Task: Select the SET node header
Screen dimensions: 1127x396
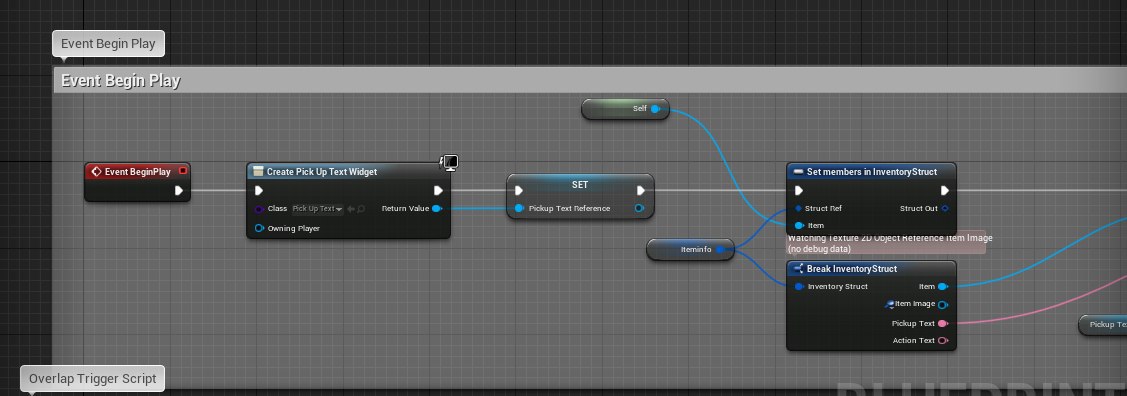Action: coord(580,185)
